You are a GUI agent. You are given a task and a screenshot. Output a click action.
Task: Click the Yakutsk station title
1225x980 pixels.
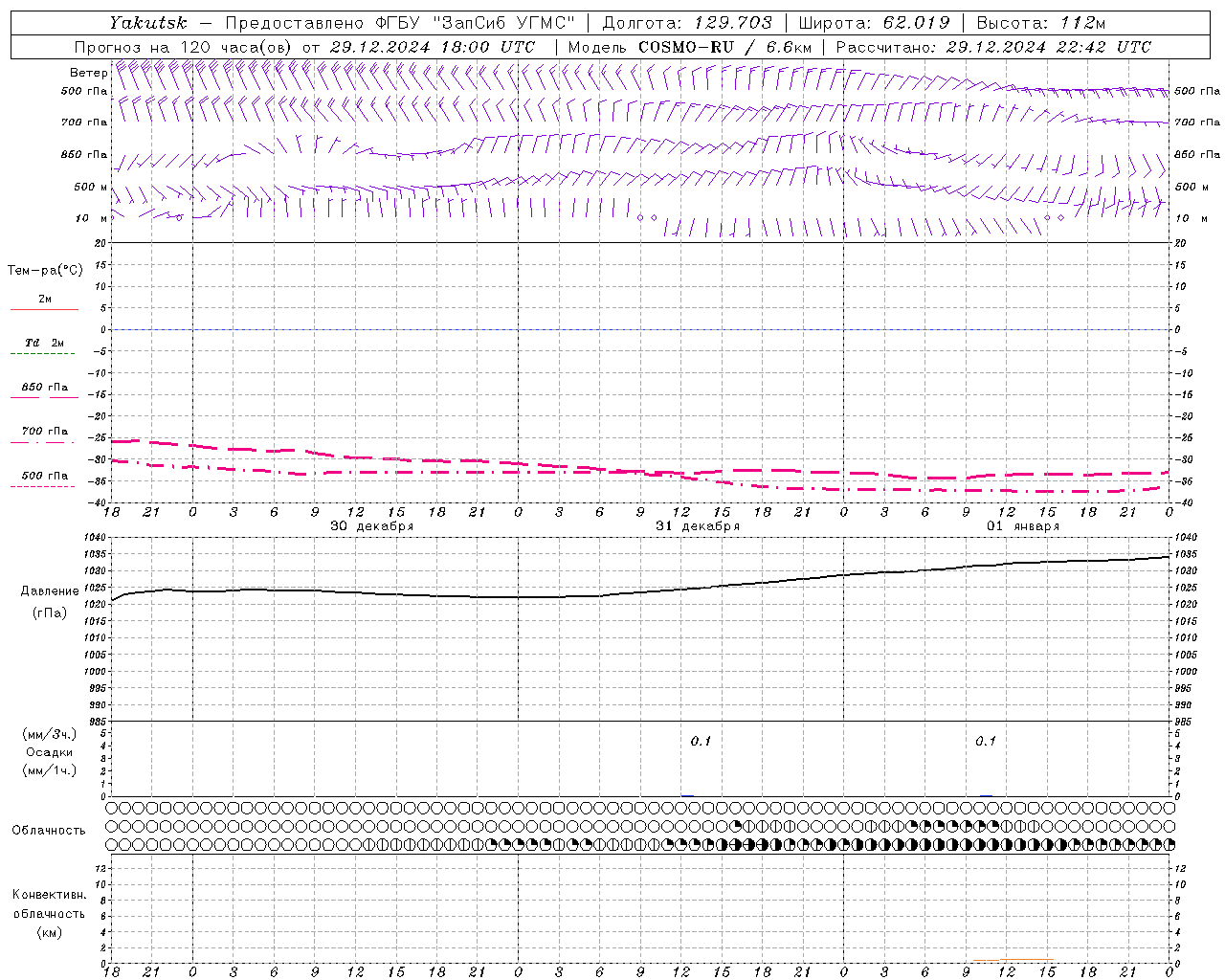pos(148,23)
